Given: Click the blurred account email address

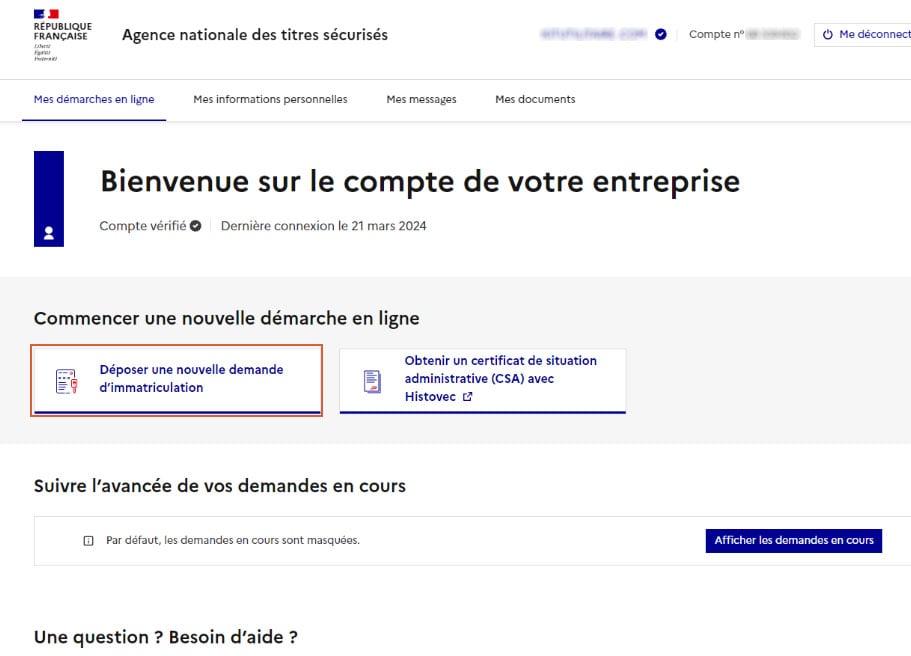Looking at the screenshot, I should [595, 34].
